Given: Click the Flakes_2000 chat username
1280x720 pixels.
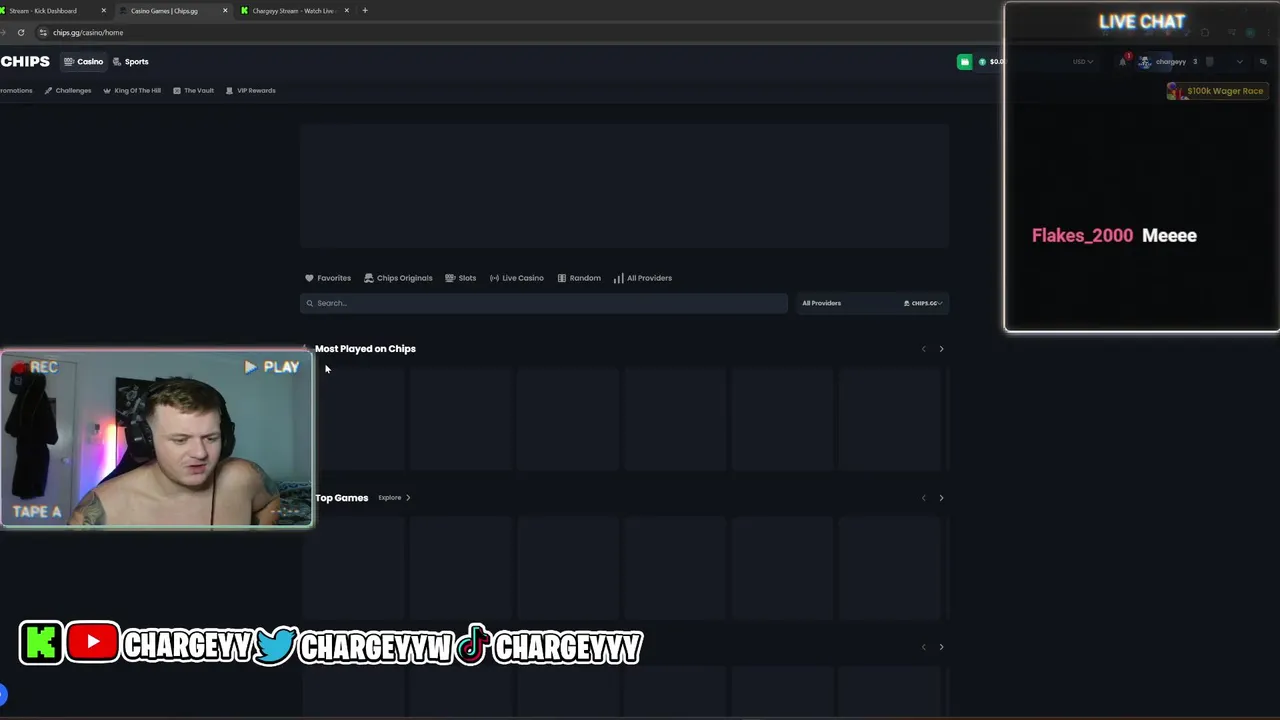Looking at the screenshot, I should 1082,236.
